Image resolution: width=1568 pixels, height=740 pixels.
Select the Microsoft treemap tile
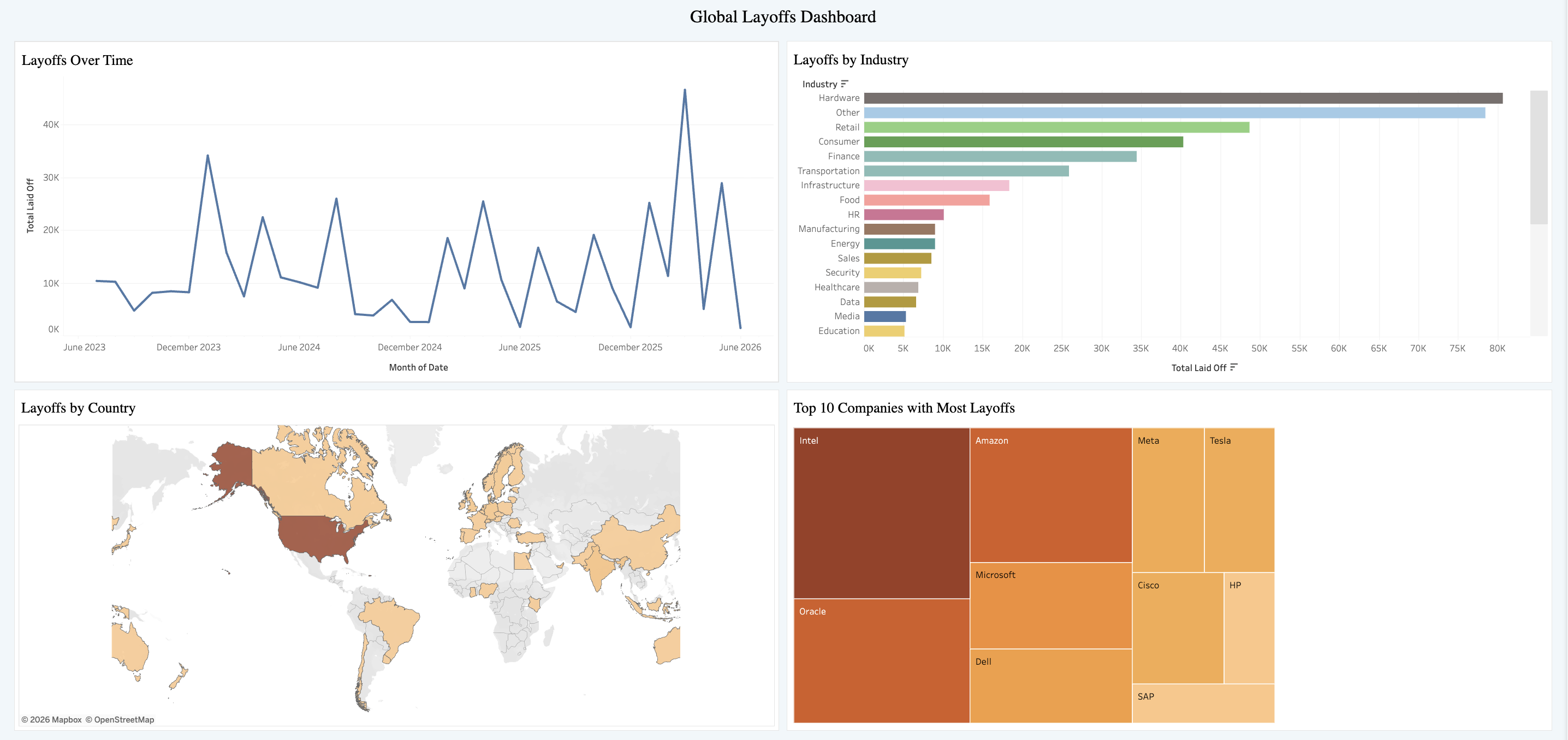pos(1050,606)
